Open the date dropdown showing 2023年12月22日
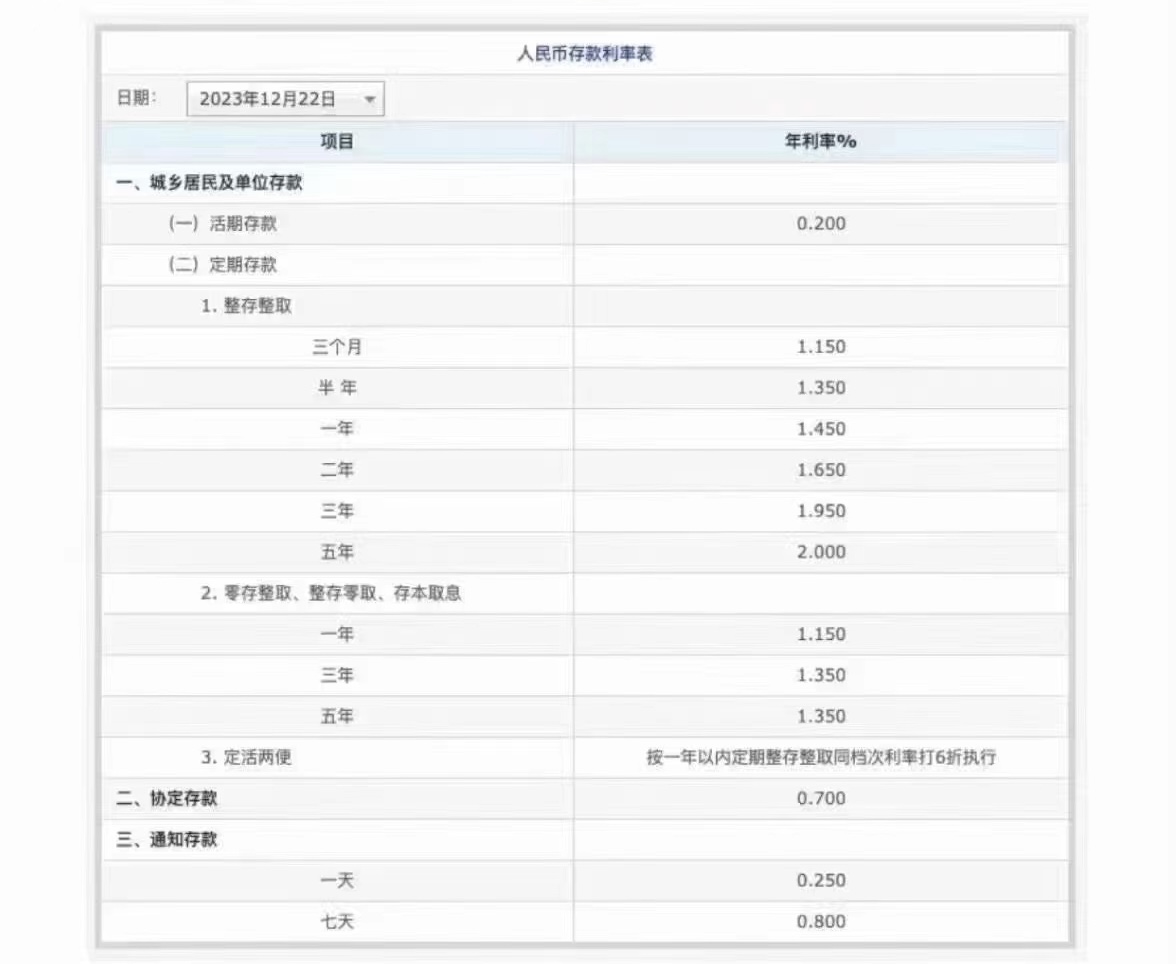1176x964 pixels. (x=285, y=99)
